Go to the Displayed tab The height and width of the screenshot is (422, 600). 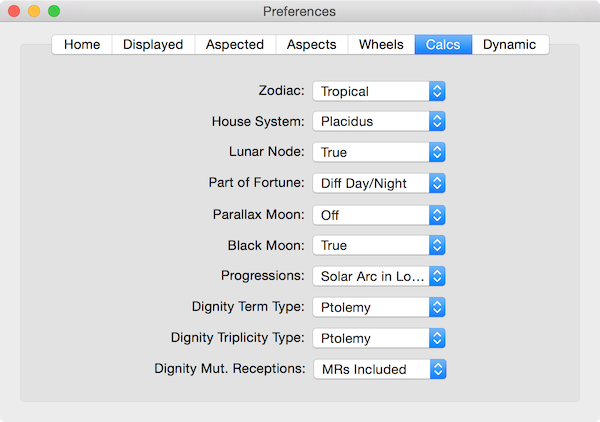(x=153, y=44)
